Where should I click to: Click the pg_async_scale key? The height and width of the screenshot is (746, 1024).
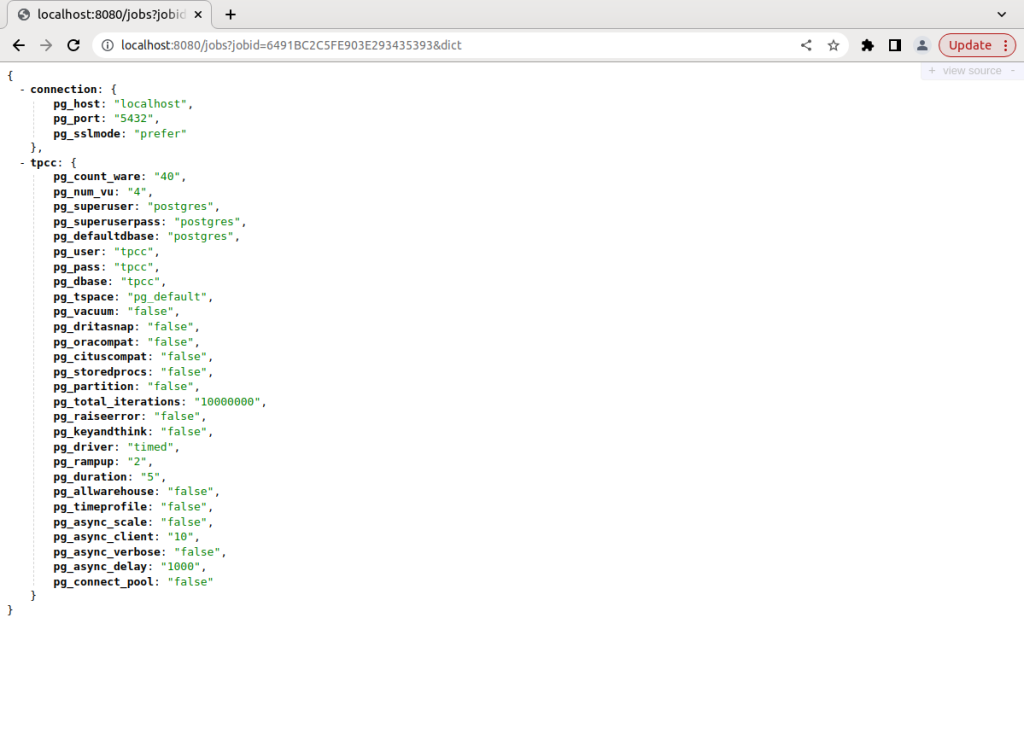(100, 522)
